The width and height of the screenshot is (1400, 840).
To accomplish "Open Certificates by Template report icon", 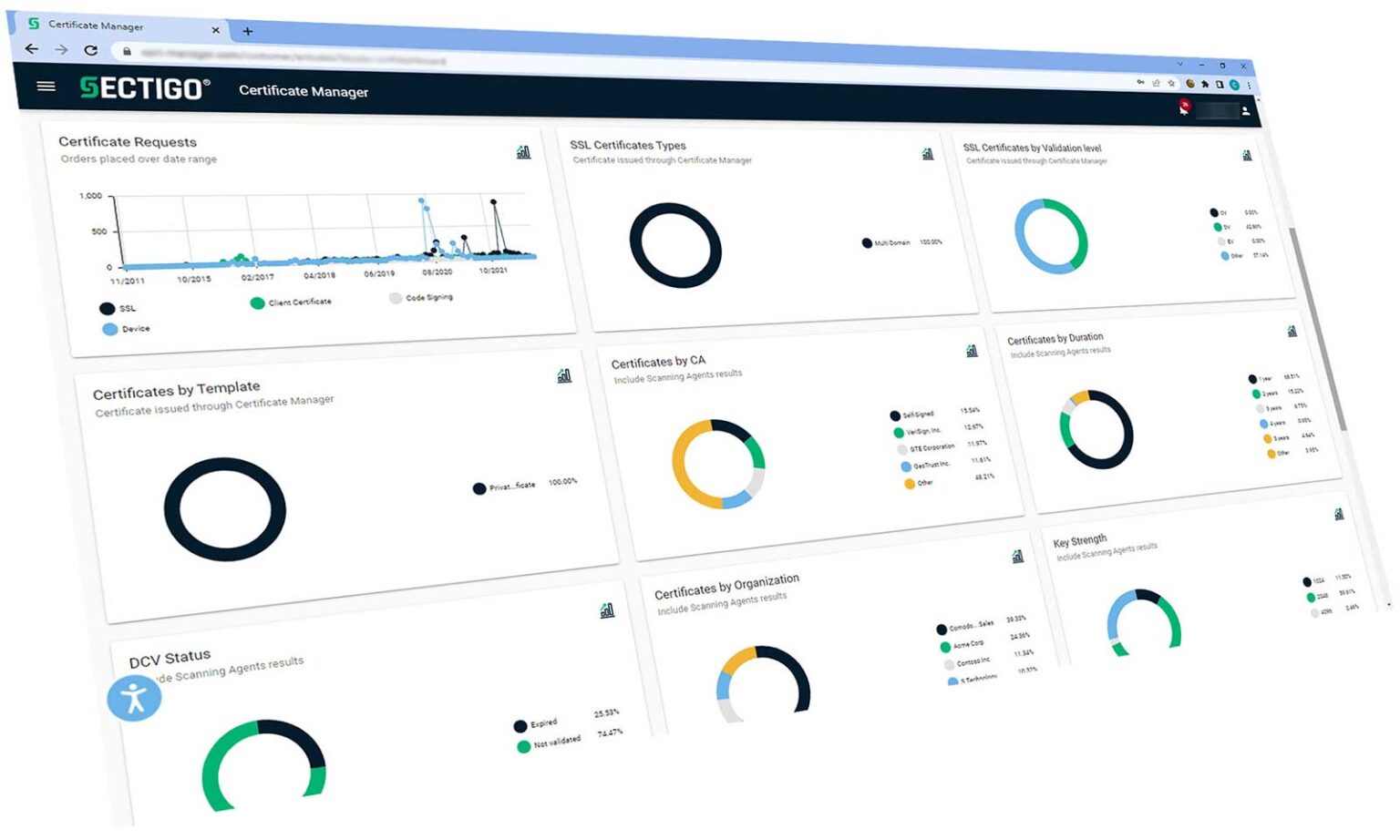I will point(564,375).
